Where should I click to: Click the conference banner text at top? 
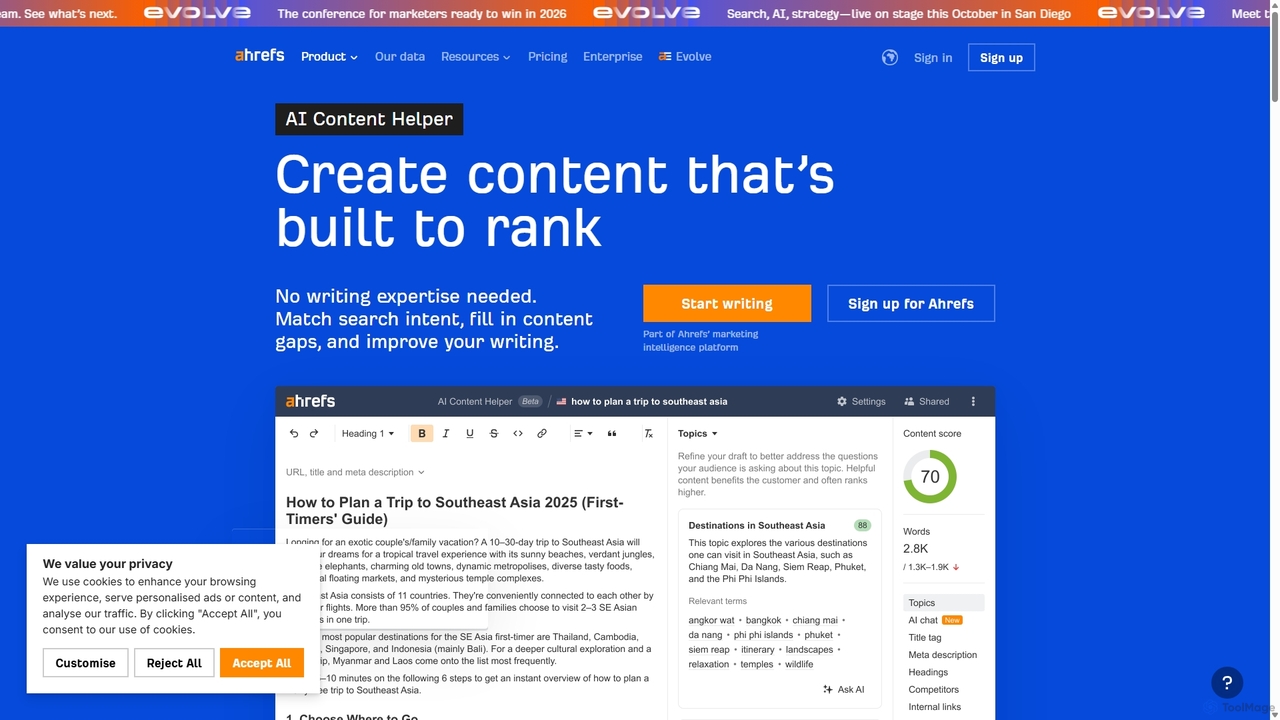click(x=422, y=13)
